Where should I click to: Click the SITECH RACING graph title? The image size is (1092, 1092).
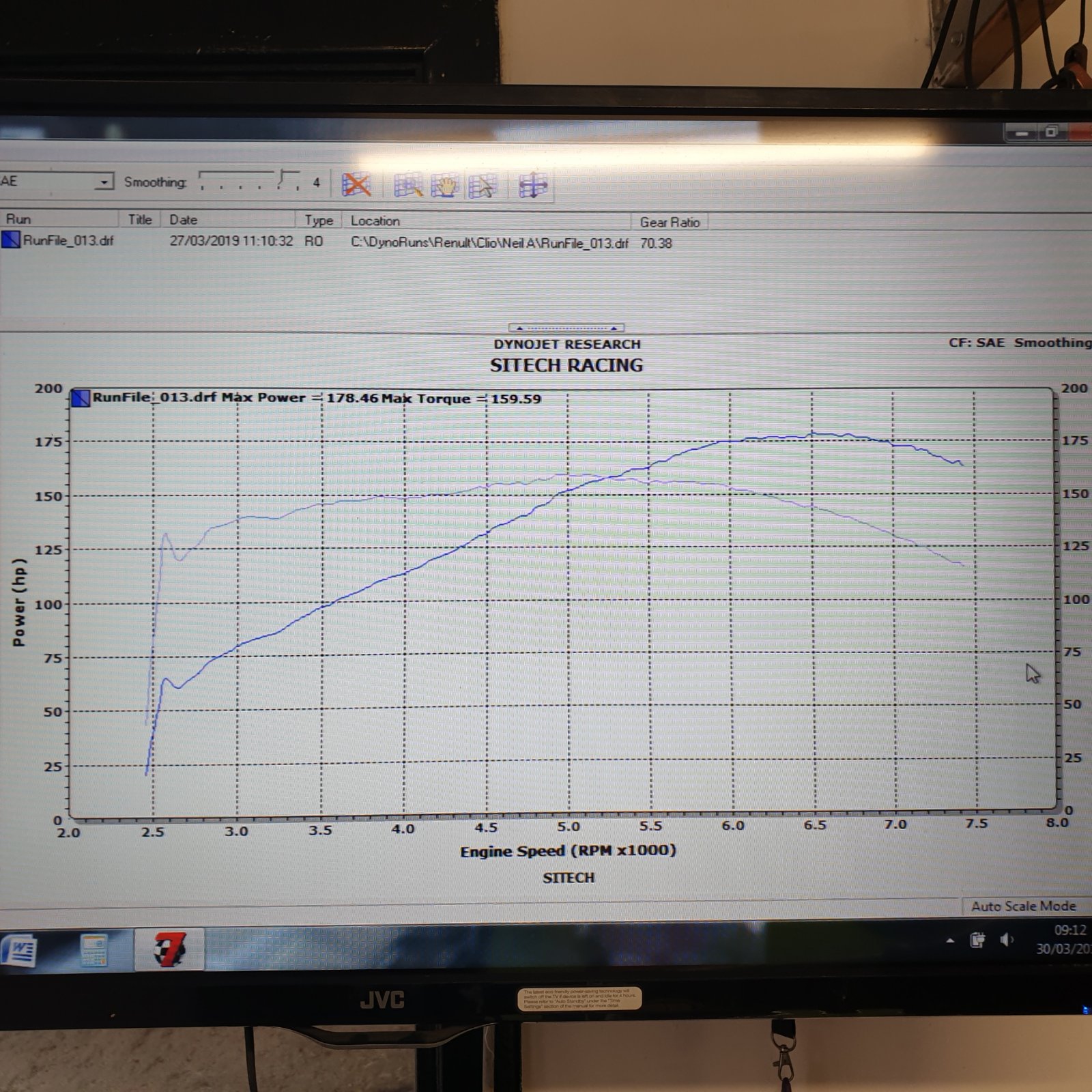pyautogui.click(x=566, y=365)
